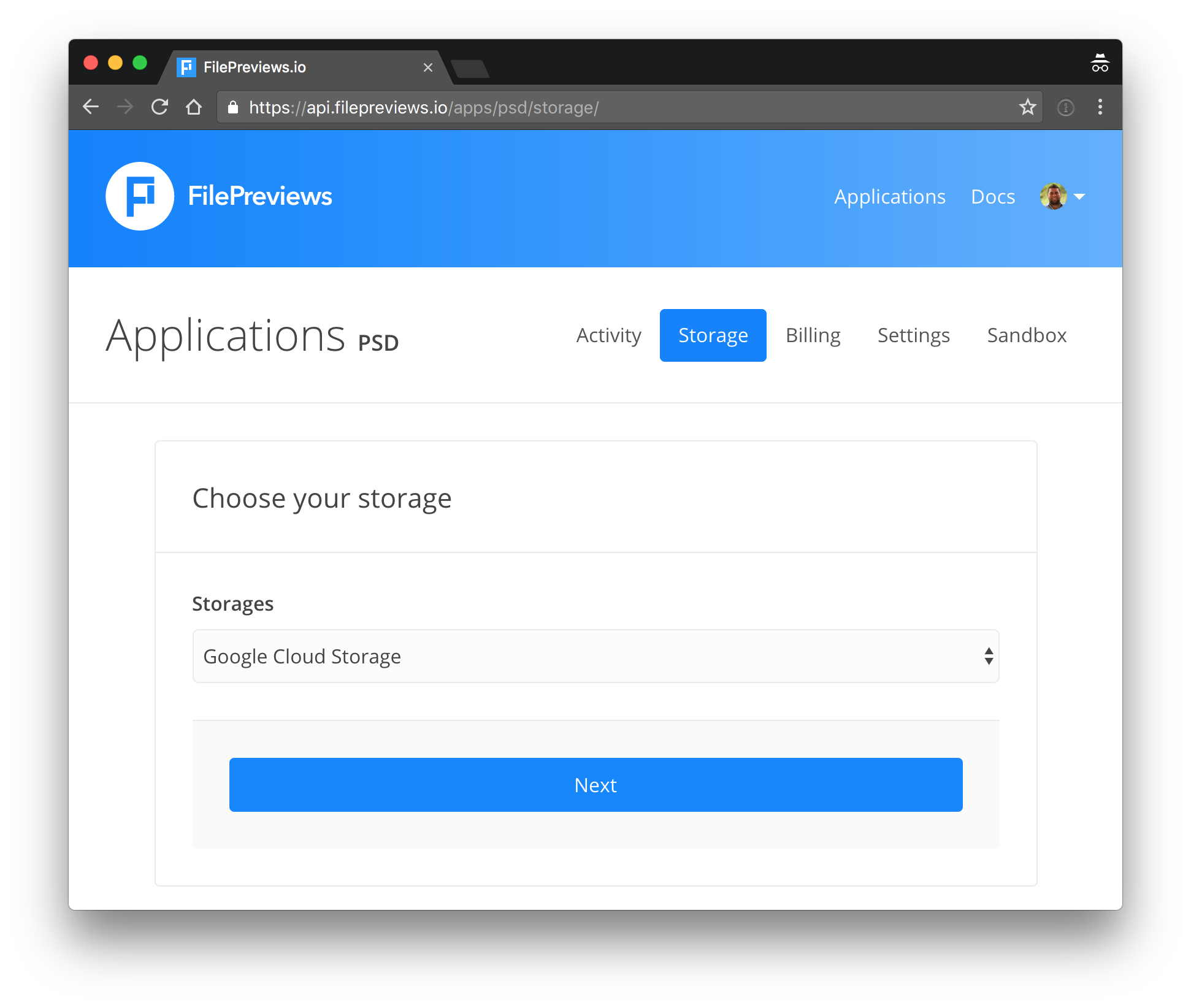Click the Next button
Screen dimensions: 1191x1008
596,785
